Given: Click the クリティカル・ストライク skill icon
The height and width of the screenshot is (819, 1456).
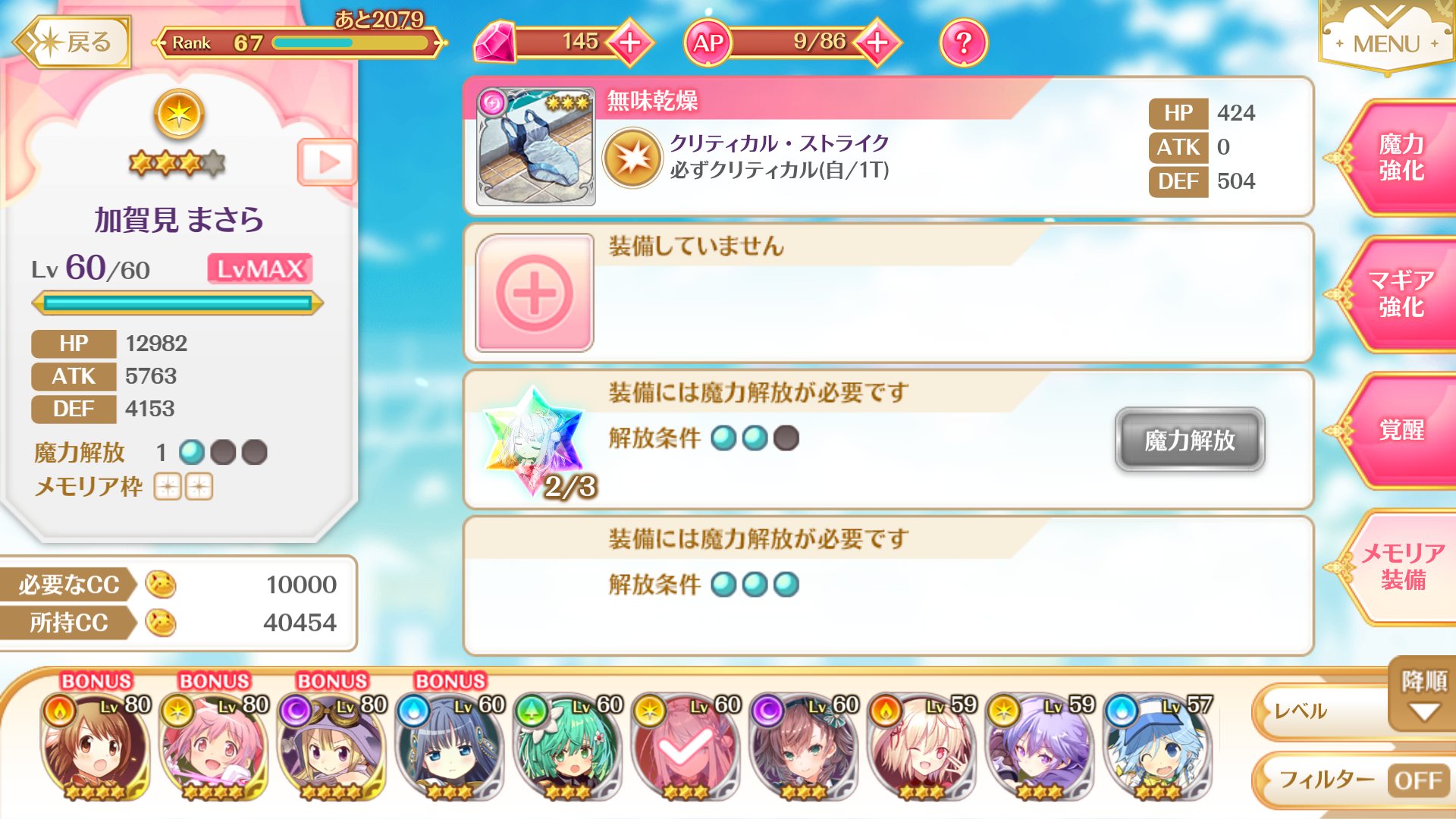Looking at the screenshot, I should [632, 158].
